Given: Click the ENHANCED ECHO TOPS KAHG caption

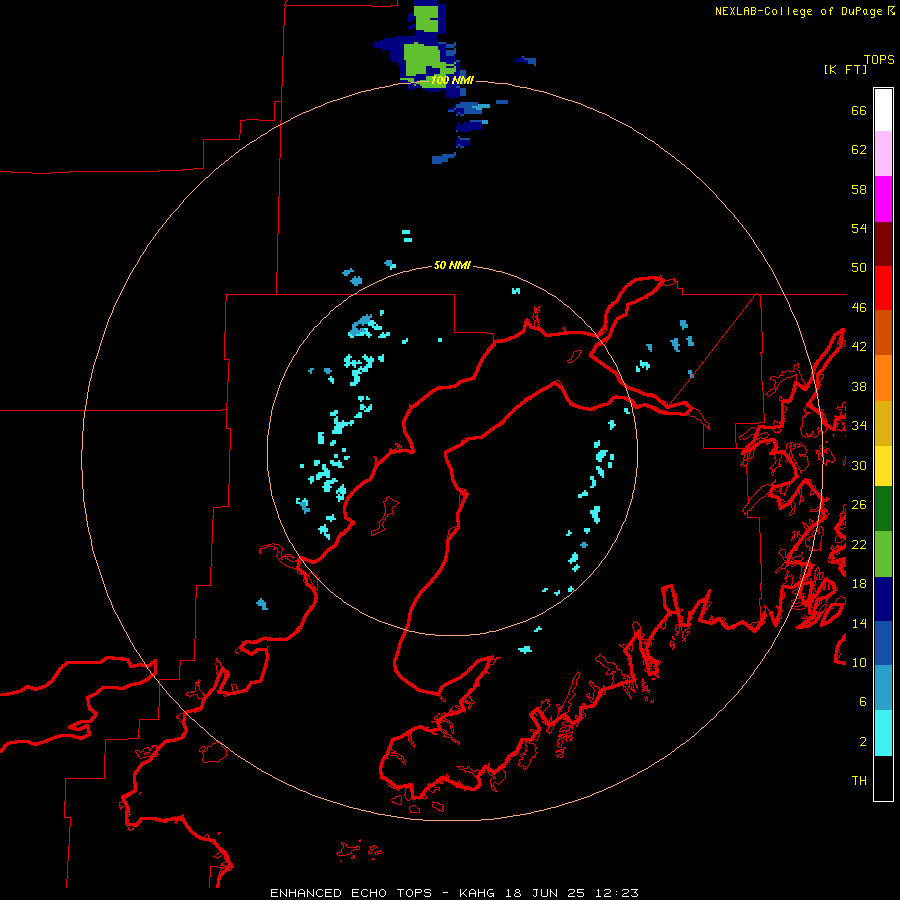Looking at the screenshot, I should click(454, 893).
